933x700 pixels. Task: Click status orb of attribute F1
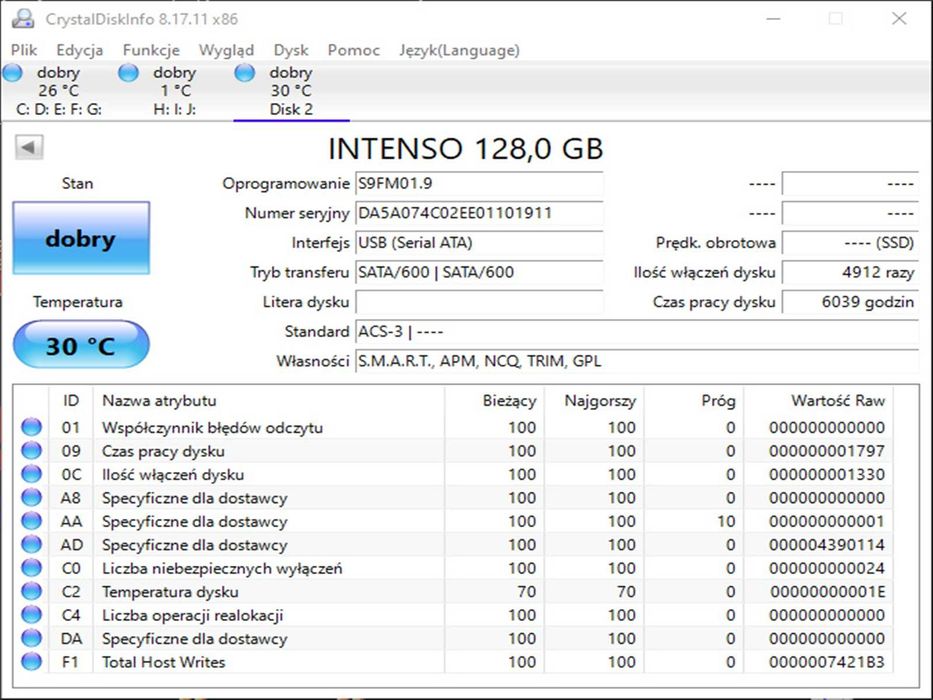pyautogui.click(x=31, y=661)
